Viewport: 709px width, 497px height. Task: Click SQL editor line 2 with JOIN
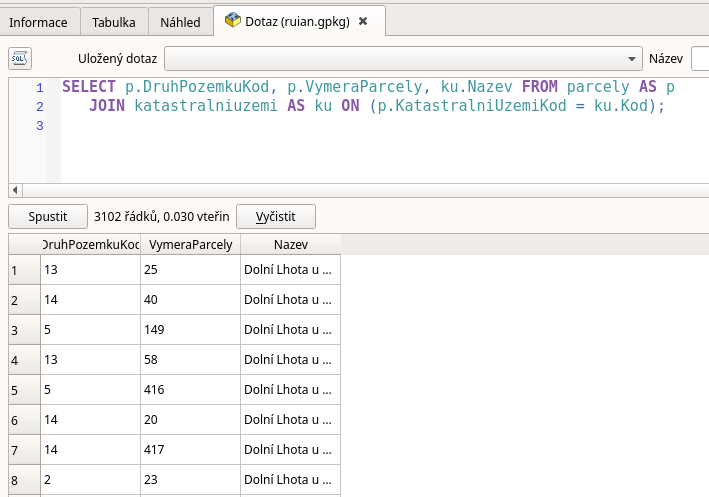tap(377, 106)
